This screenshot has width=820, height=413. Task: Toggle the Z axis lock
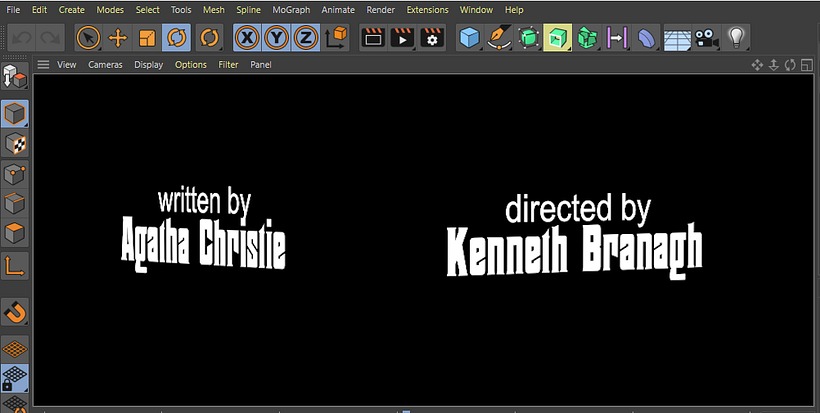click(306, 38)
